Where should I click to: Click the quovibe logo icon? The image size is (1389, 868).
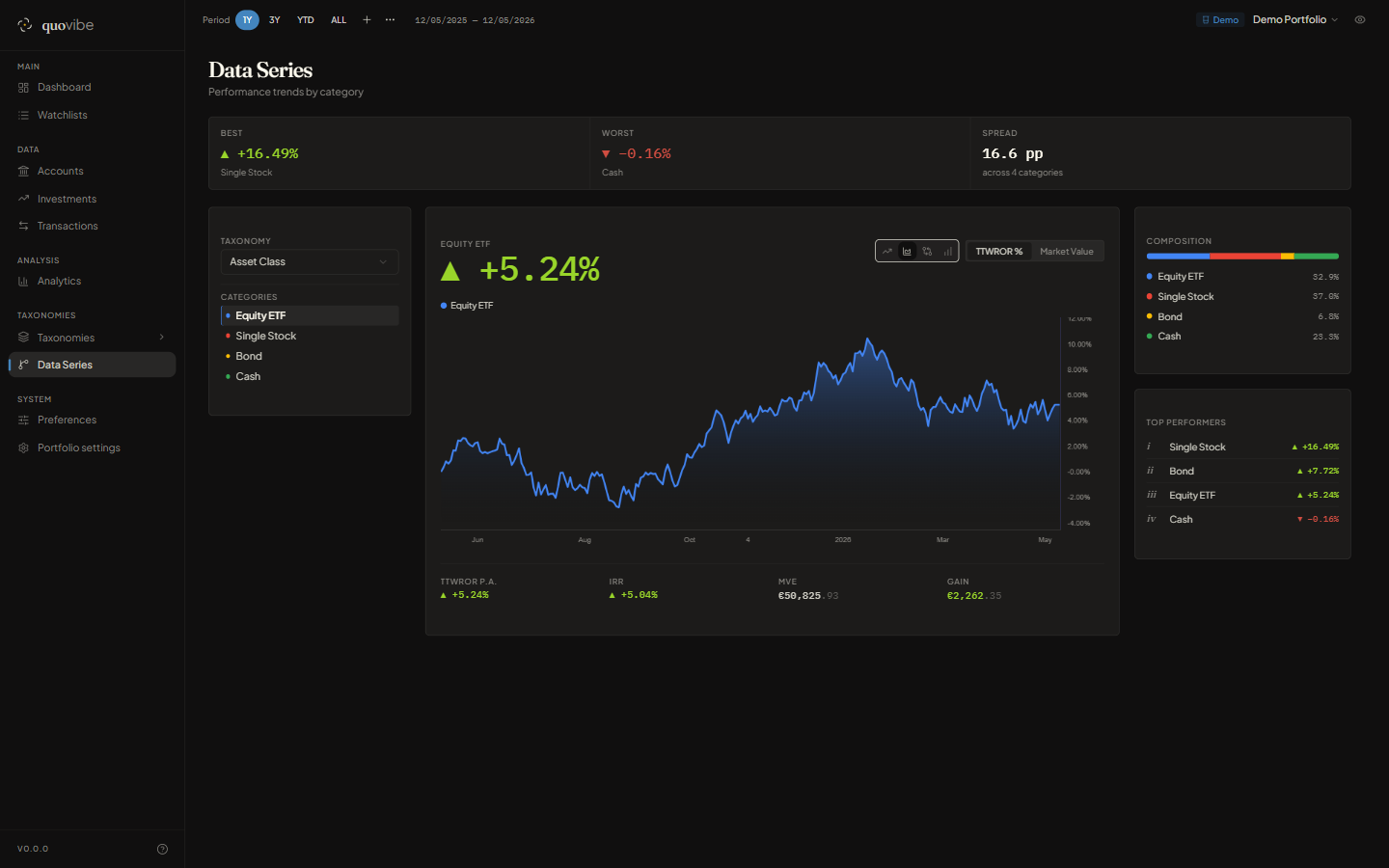coord(25,25)
